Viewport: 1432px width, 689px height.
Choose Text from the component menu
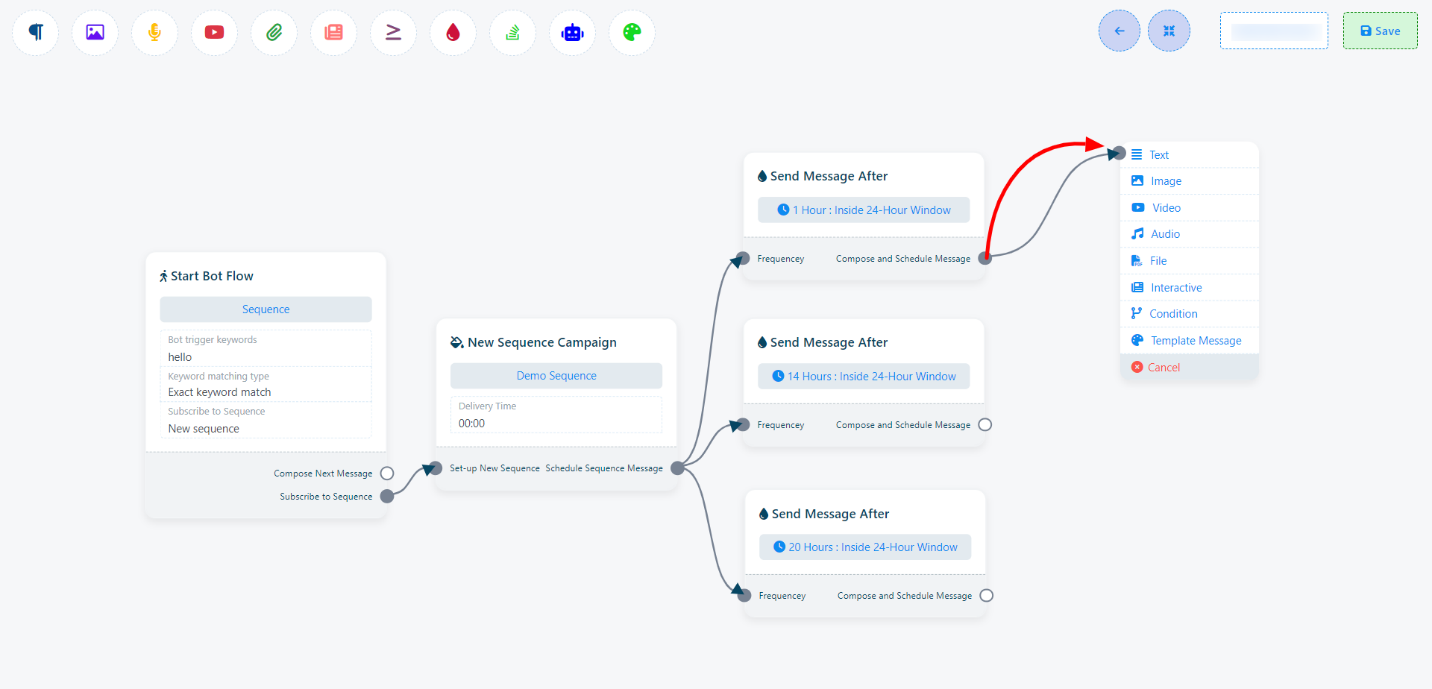click(1159, 155)
